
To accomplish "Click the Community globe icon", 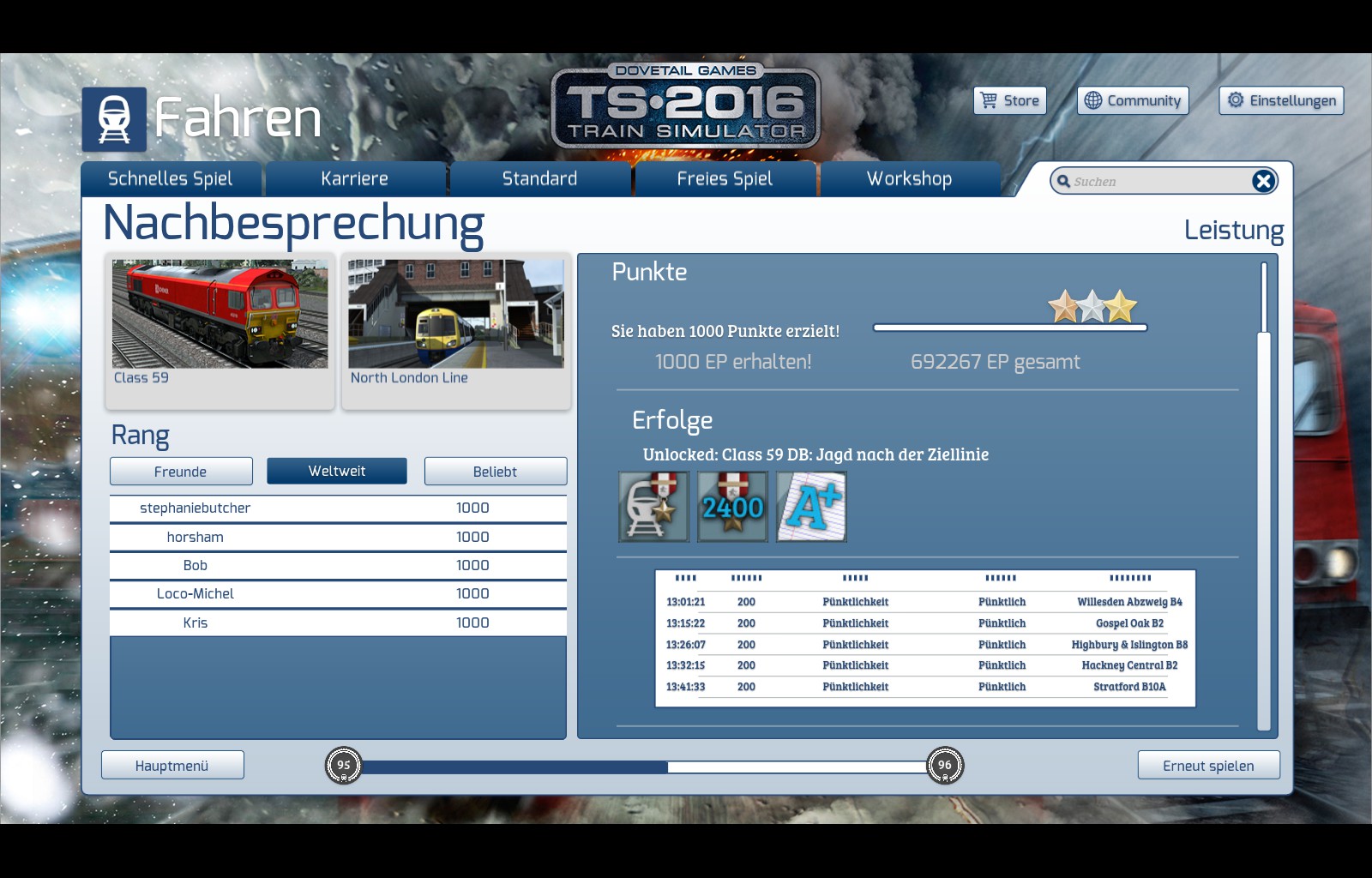I will (1092, 100).
